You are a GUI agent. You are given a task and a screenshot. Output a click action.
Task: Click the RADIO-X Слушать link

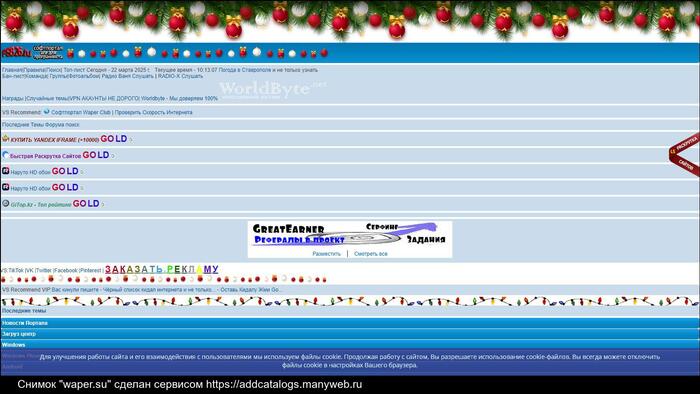tap(180, 76)
